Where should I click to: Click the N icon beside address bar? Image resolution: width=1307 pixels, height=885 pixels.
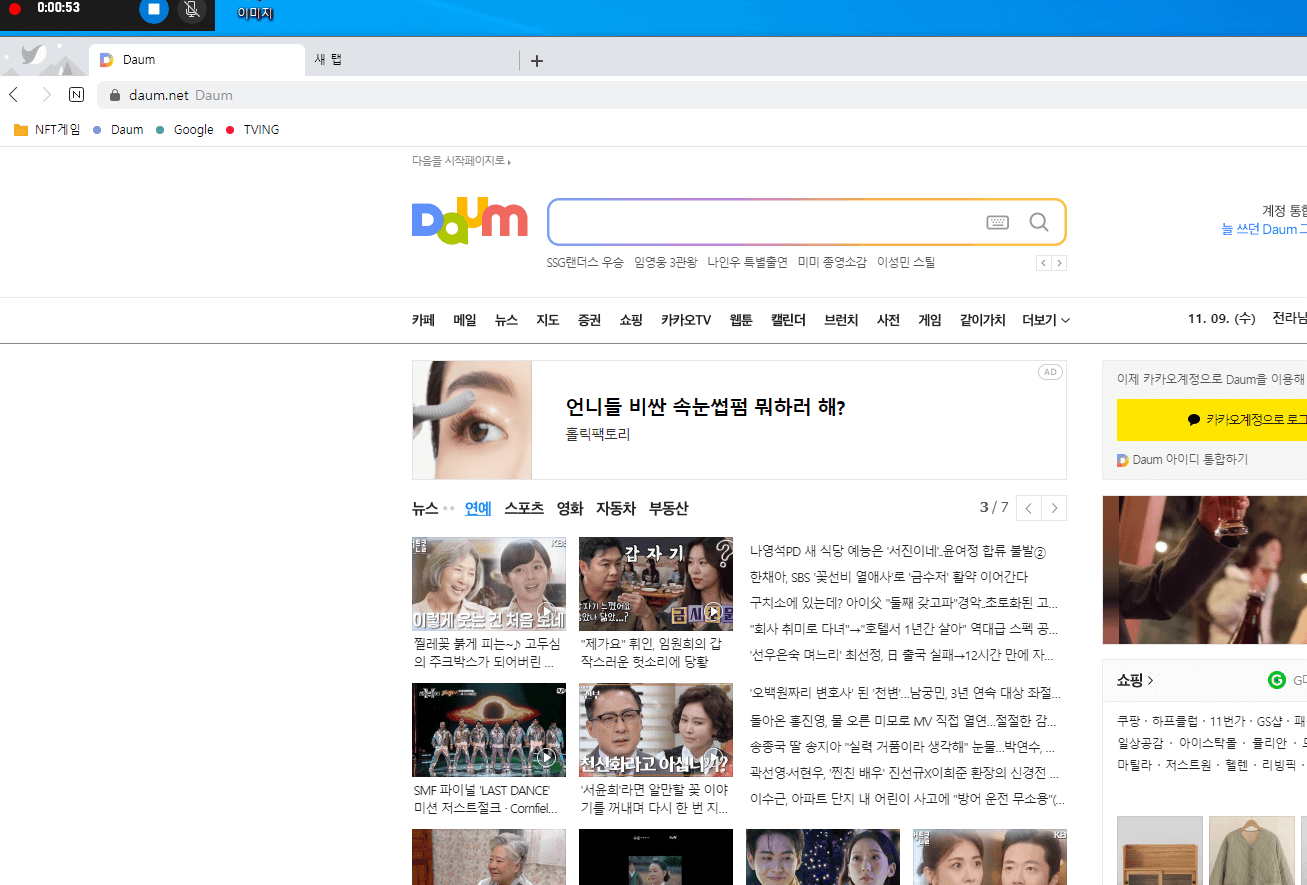point(76,95)
